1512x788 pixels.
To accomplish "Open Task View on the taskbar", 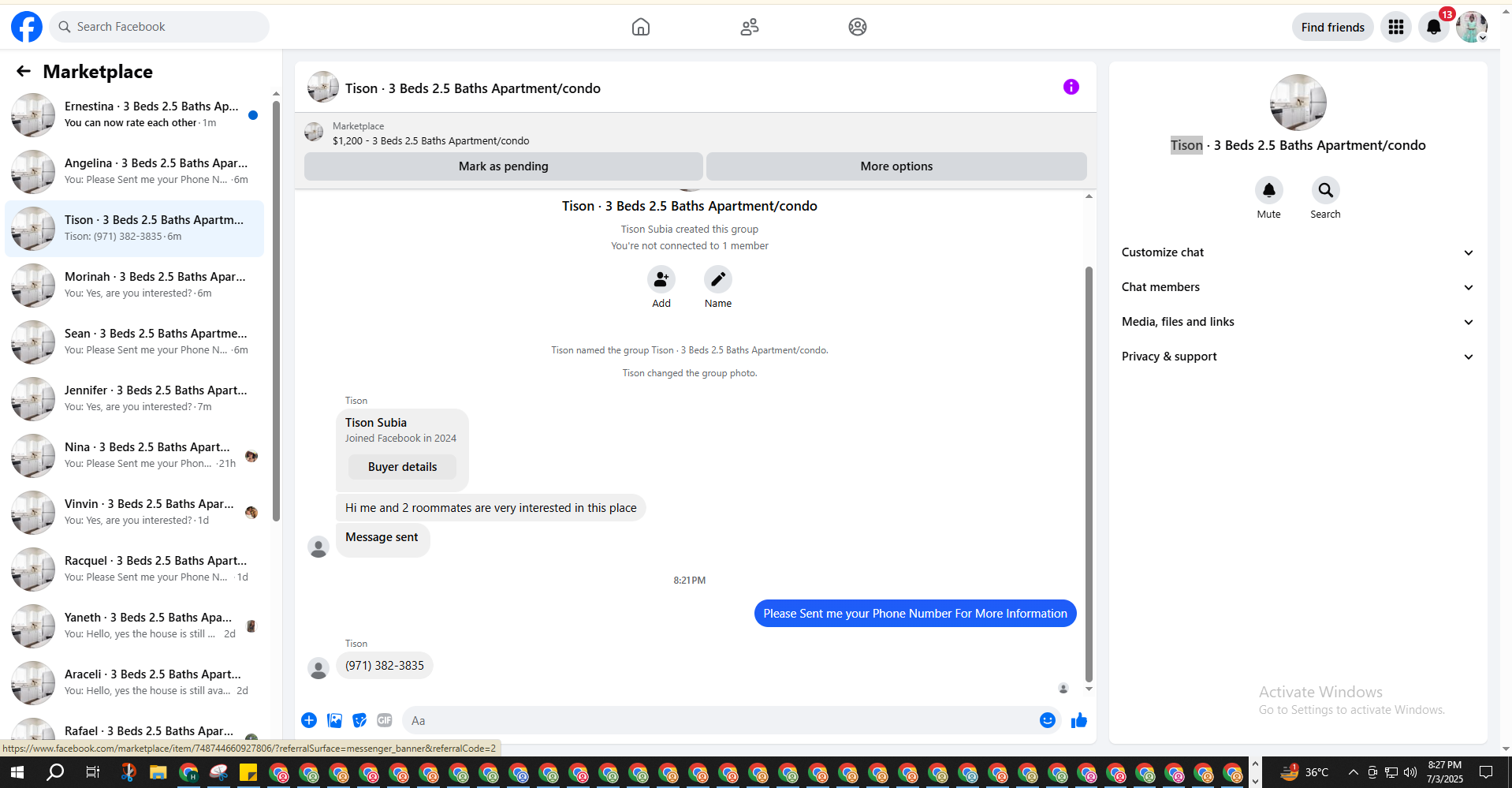I will click(x=92, y=772).
